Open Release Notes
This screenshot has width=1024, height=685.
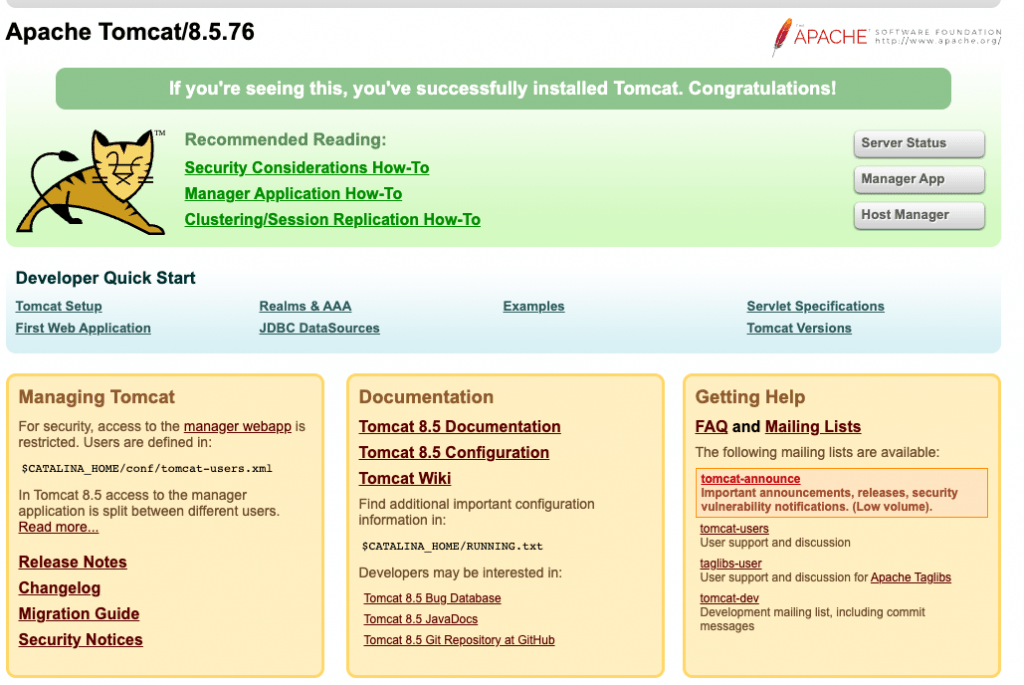[x=72, y=562]
